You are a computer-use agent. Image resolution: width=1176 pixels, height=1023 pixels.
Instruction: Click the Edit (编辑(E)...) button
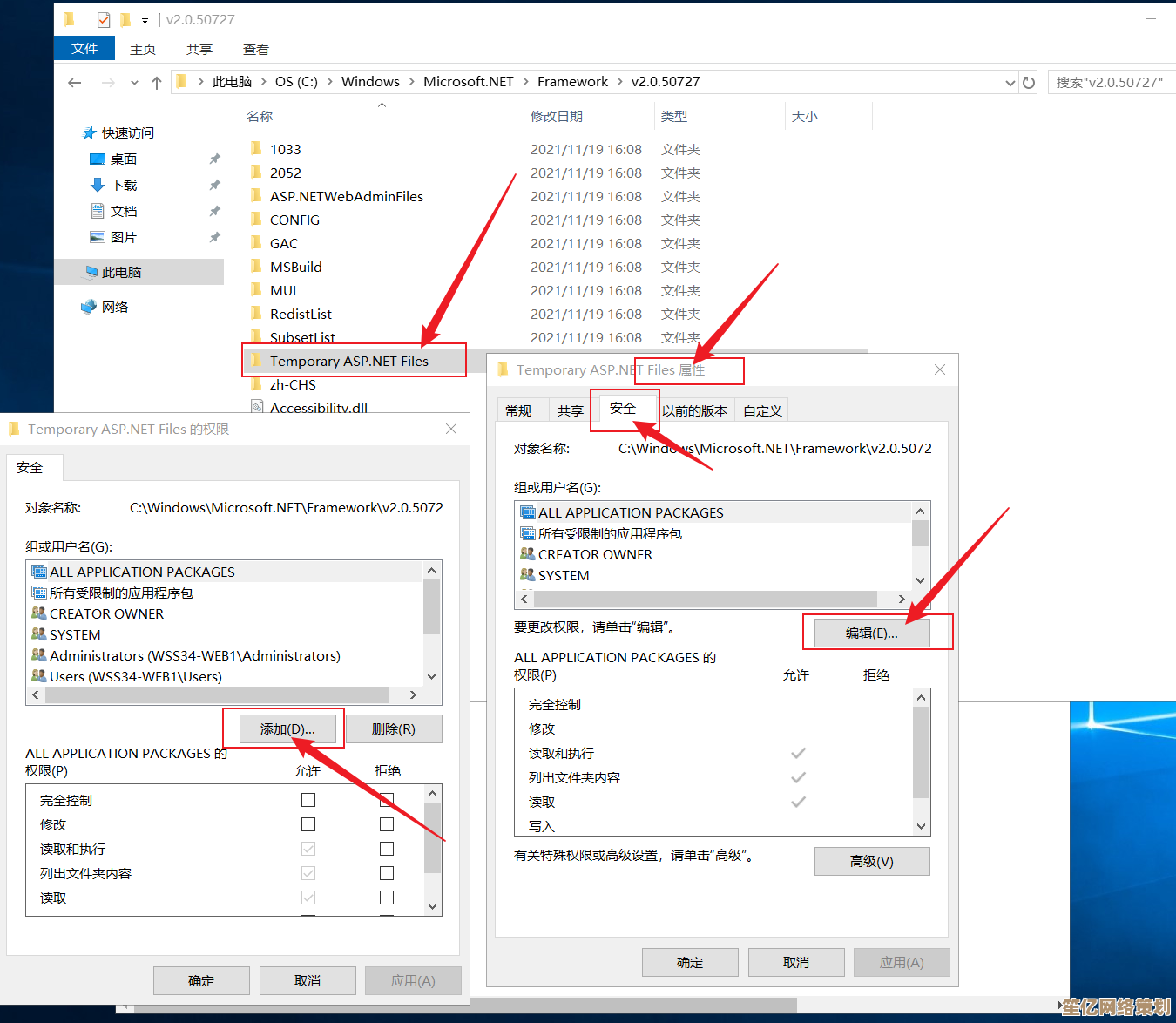click(871, 633)
